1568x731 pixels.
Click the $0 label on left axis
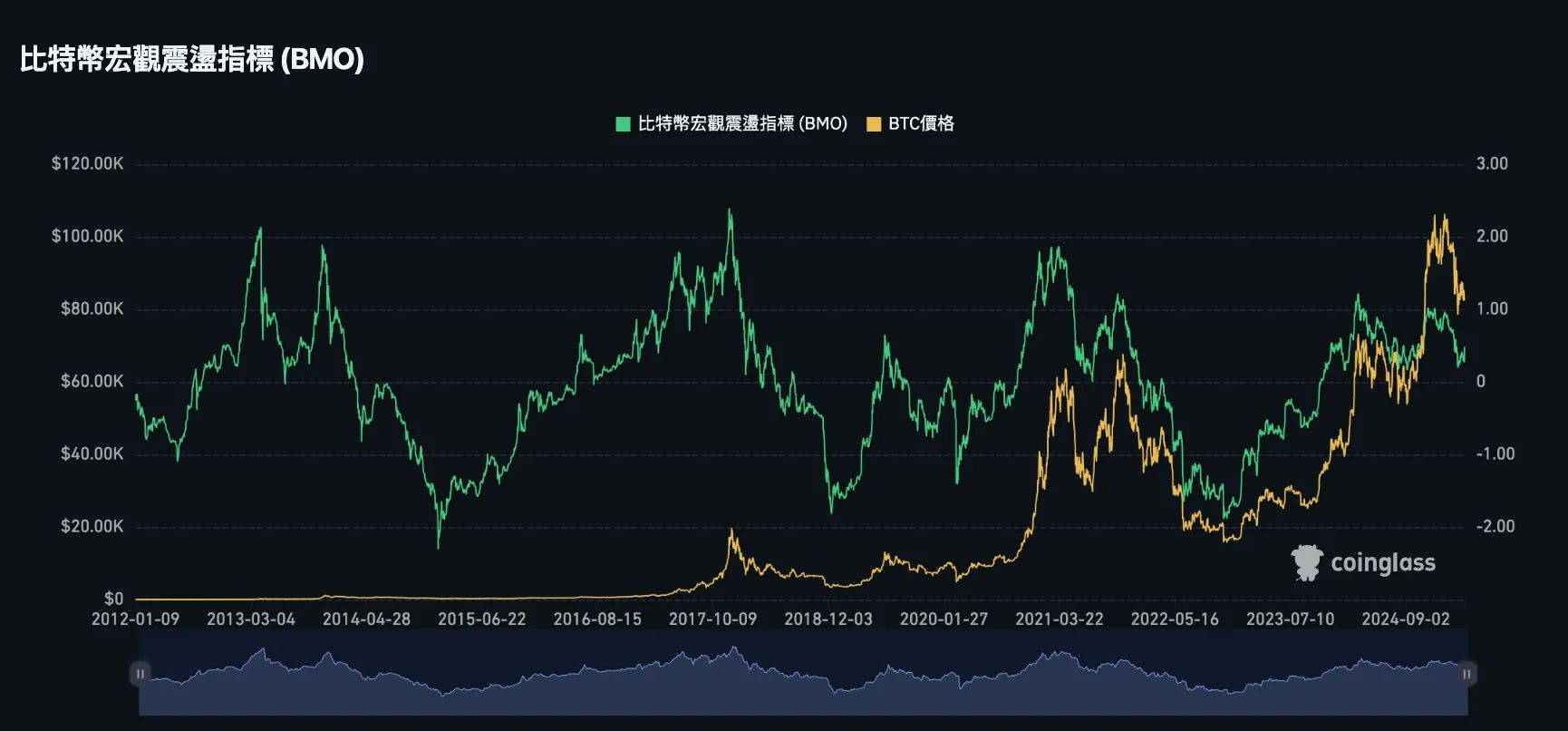pyautogui.click(x=113, y=599)
